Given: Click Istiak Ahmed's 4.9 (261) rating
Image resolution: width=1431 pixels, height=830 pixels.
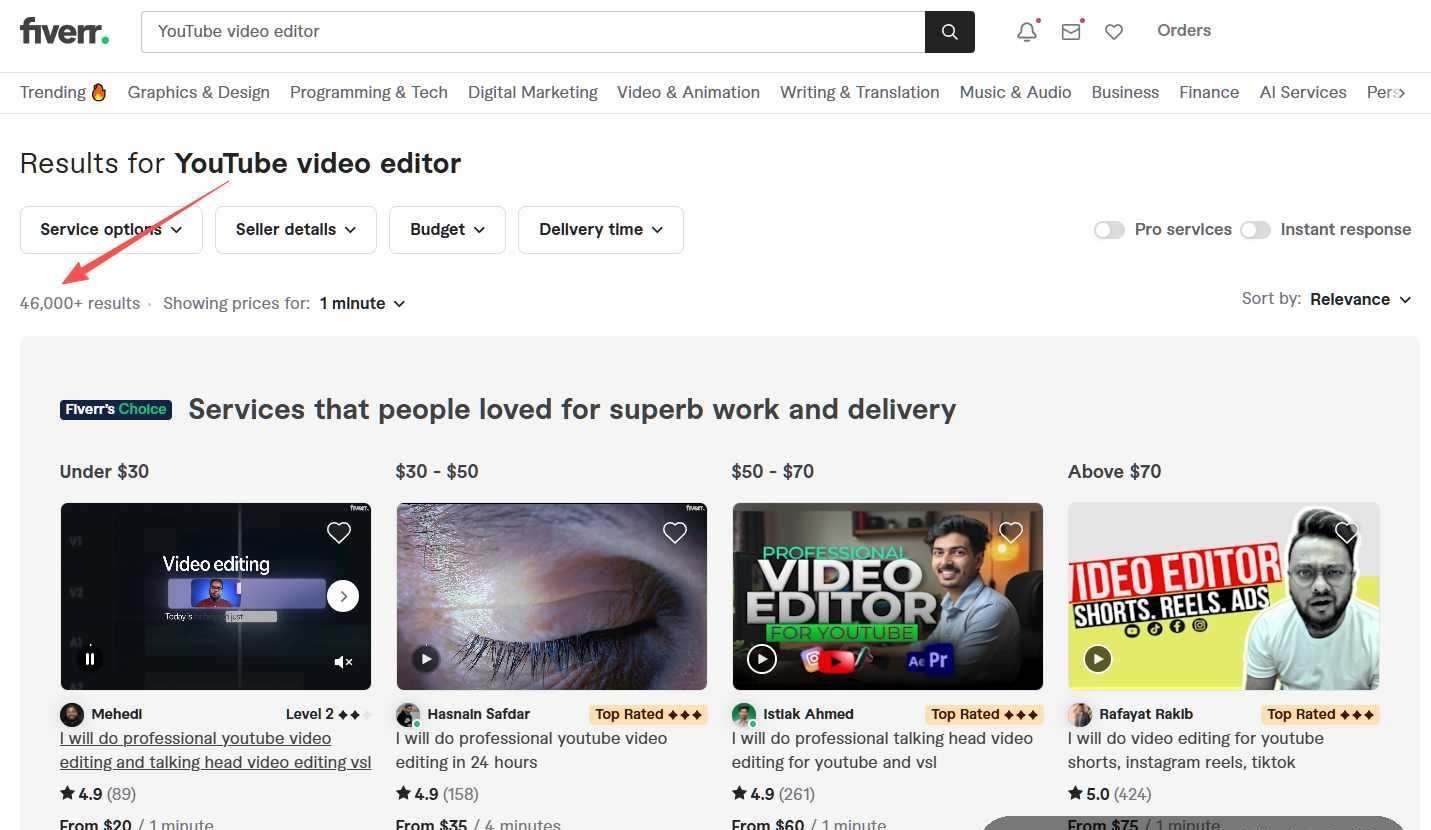Looking at the screenshot, I should click(773, 794).
